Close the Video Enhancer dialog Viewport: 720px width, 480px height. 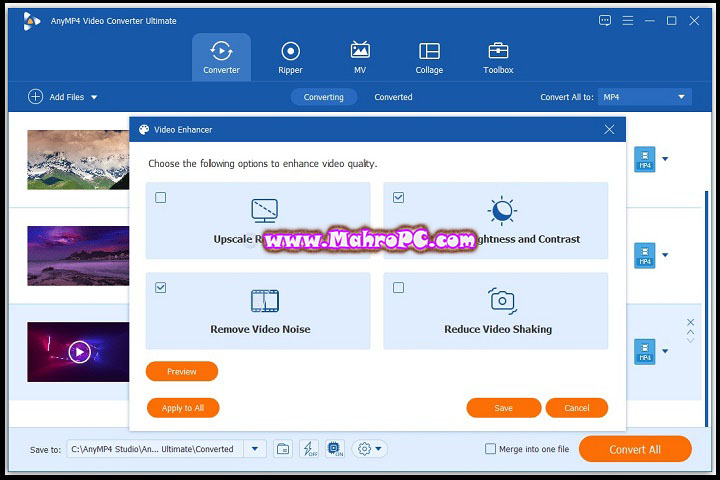[x=609, y=130]
